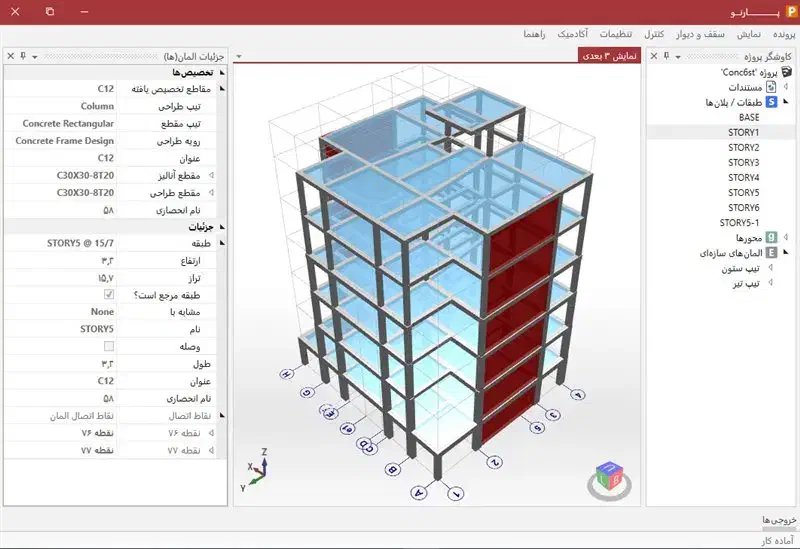Image resolution: width=800 pixels, height=549 pixels.
Task: Collapse the stories/plans tree node
Action: click(785, 102)
